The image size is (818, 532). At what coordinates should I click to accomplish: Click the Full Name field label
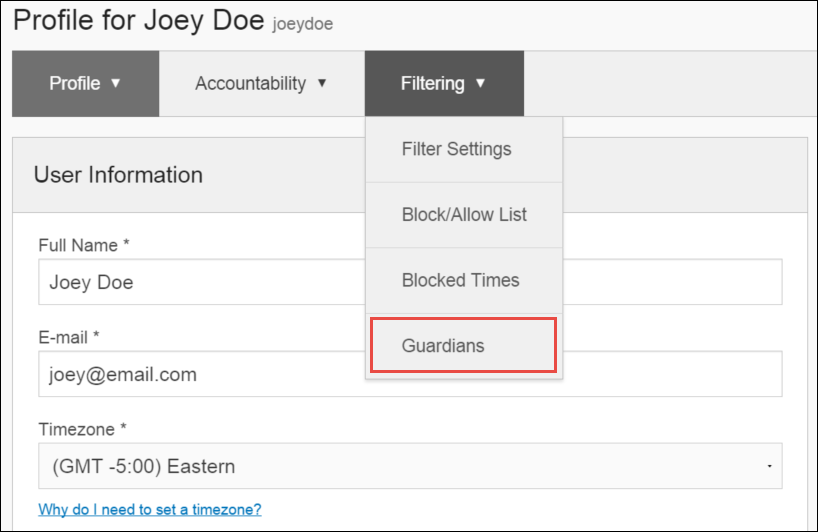click(84, 245)
